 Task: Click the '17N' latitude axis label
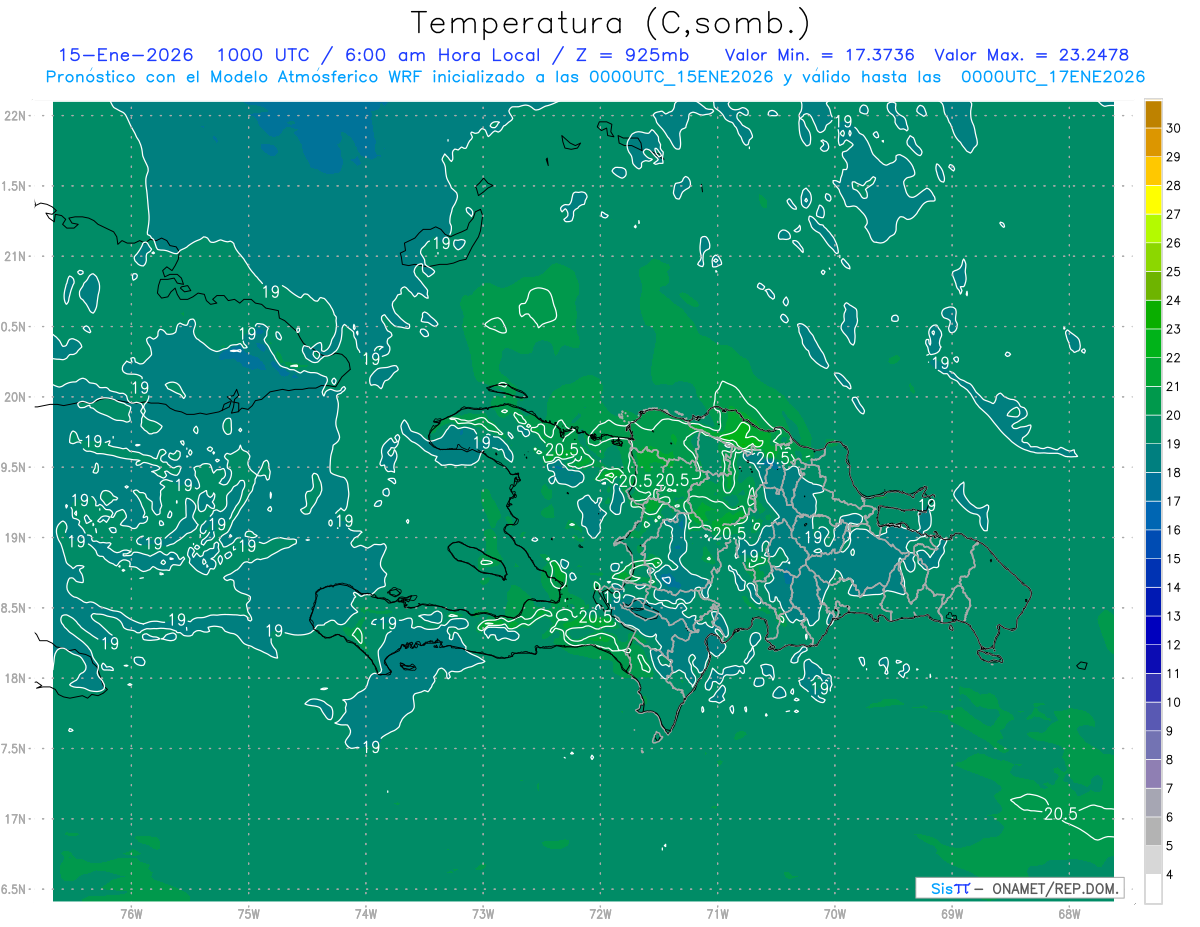[x=16, y=819]
